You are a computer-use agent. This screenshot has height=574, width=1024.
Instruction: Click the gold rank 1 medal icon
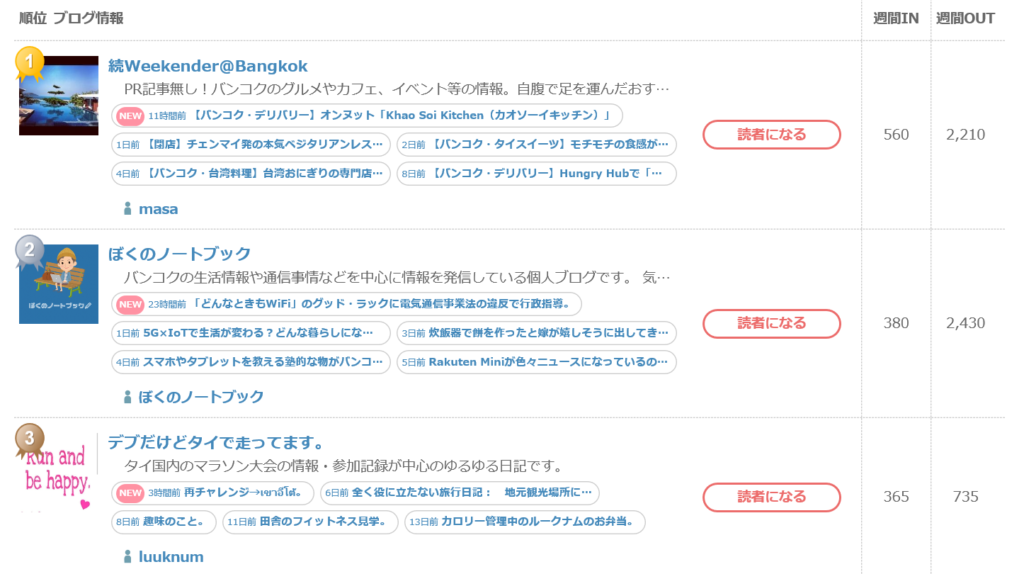[29, 63]
